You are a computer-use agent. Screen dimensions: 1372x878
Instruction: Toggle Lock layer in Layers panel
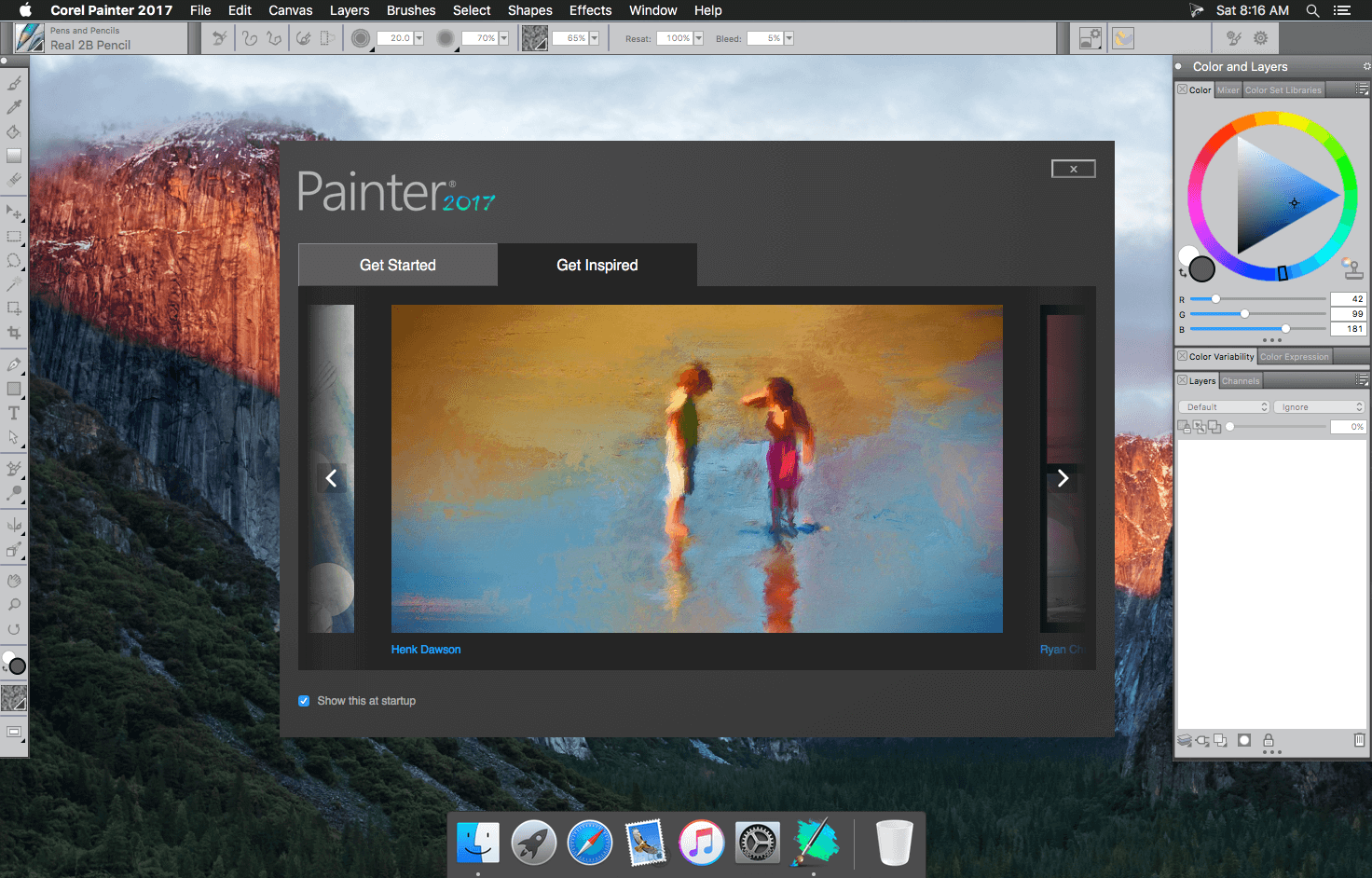click(1268, 740)
